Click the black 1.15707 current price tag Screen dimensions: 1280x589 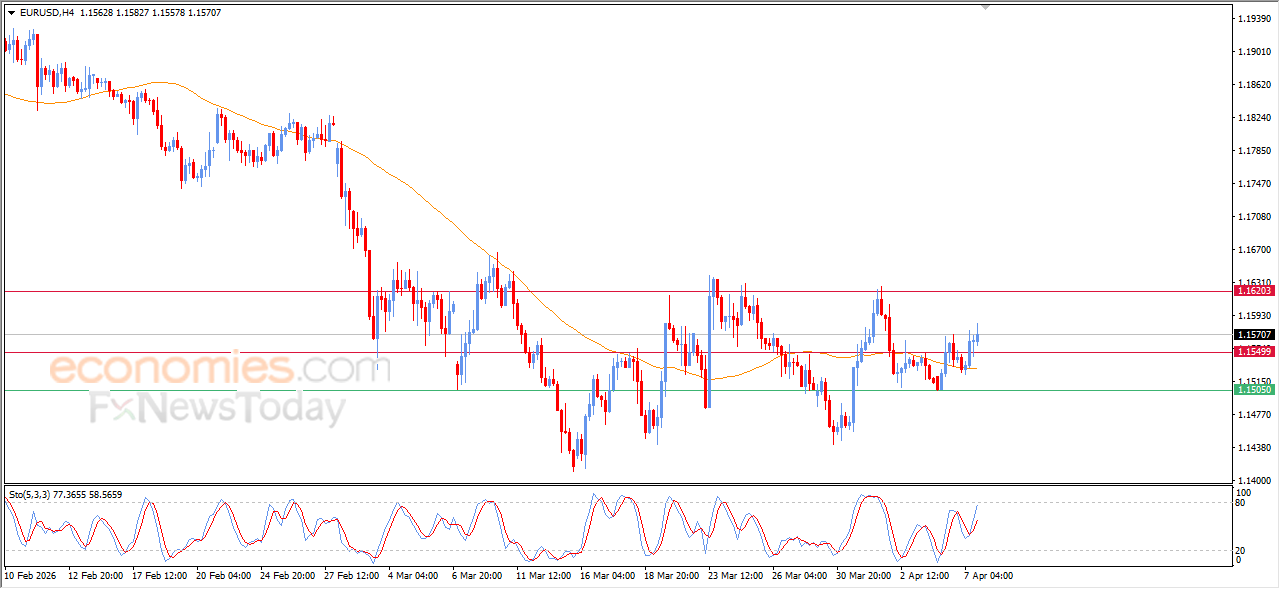pyautogui.click(x=1253, y=335)
